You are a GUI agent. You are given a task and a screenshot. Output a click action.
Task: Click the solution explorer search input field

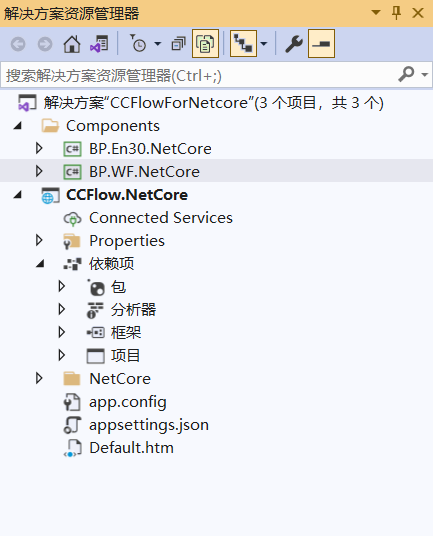198,75
